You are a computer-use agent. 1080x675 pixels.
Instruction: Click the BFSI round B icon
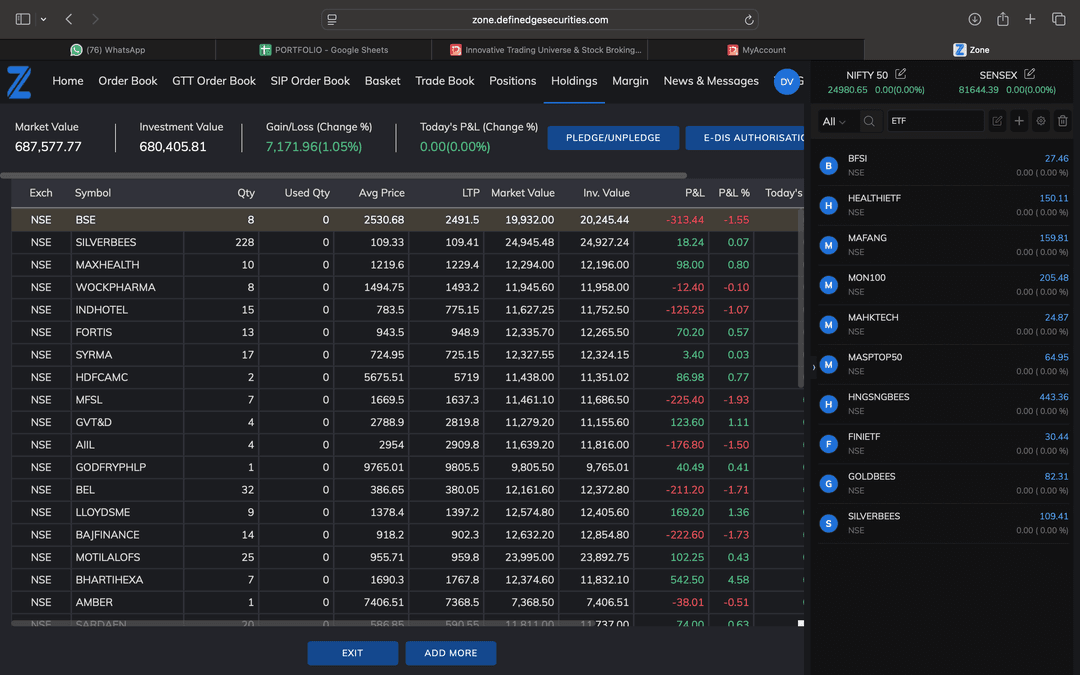point(829,166)
